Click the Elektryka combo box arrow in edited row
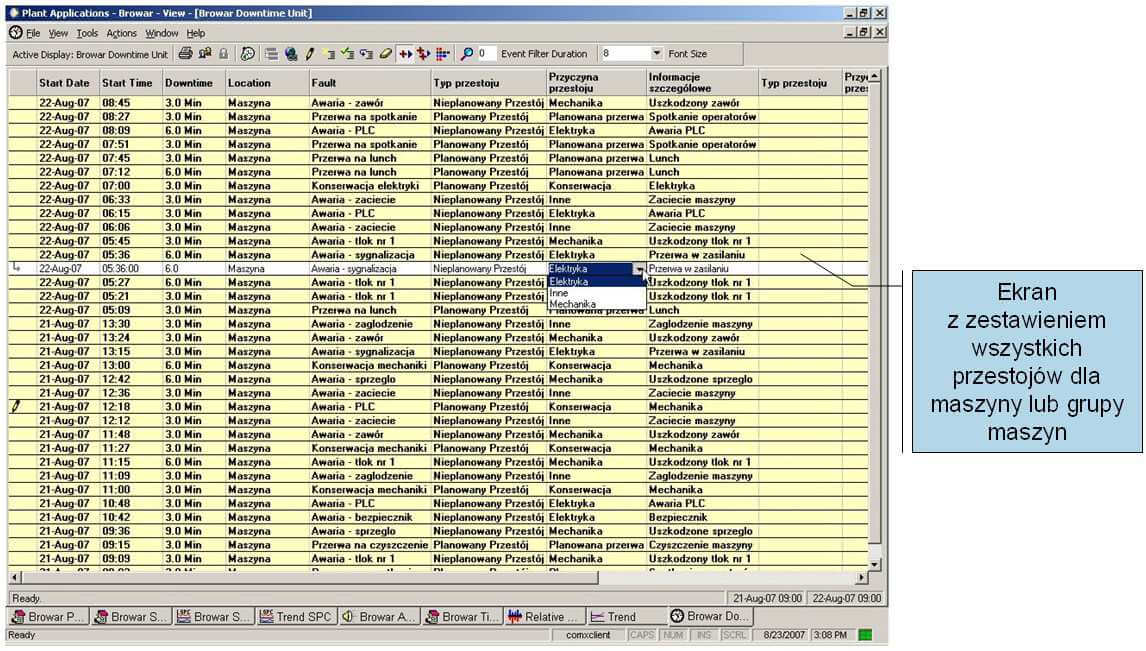Image resolution: width=1146 pixels, height=651 pixels. click(x=639, y=270)
